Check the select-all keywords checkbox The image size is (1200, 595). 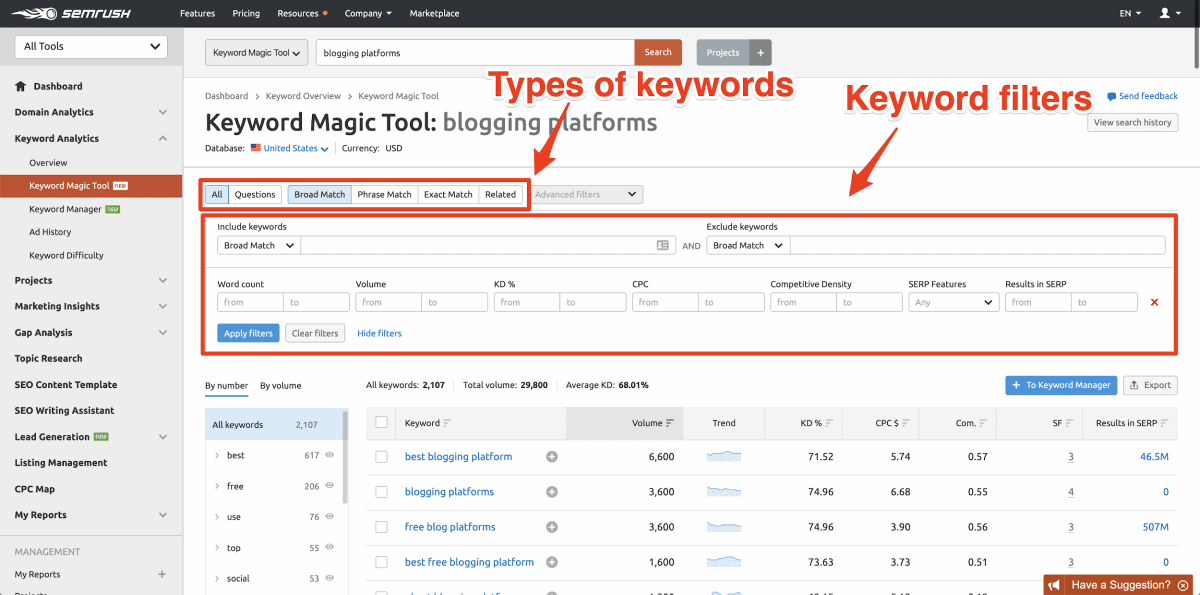point(381,423)
